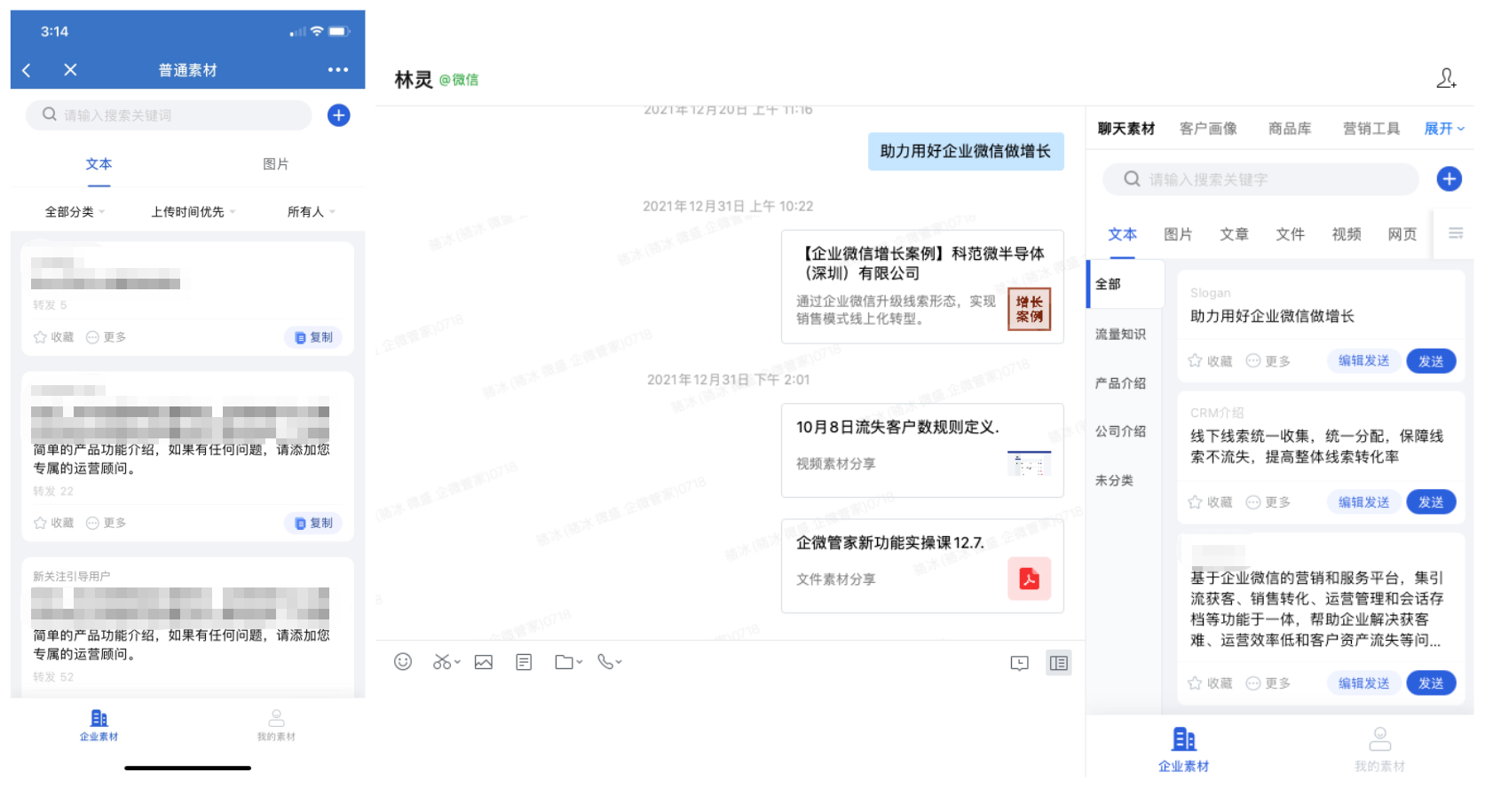Open the 全部分类 dropdown filter
The image size is (1493, 812).
tap(75, 212)
